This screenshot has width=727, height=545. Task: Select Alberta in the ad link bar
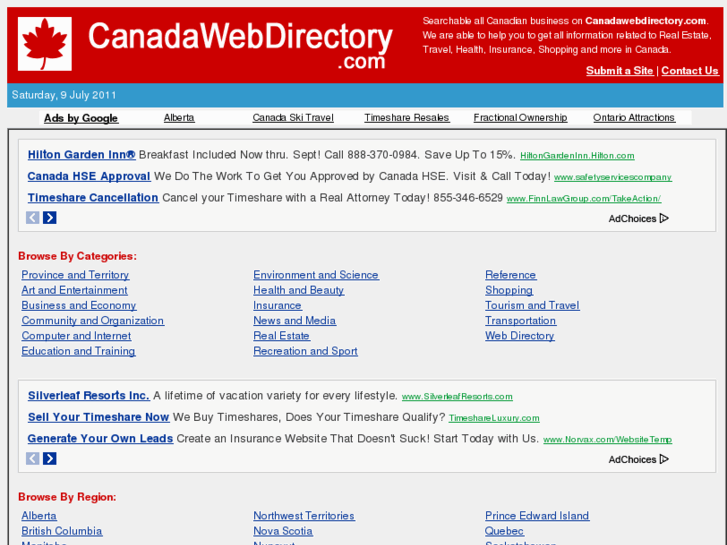coord(179,118)
